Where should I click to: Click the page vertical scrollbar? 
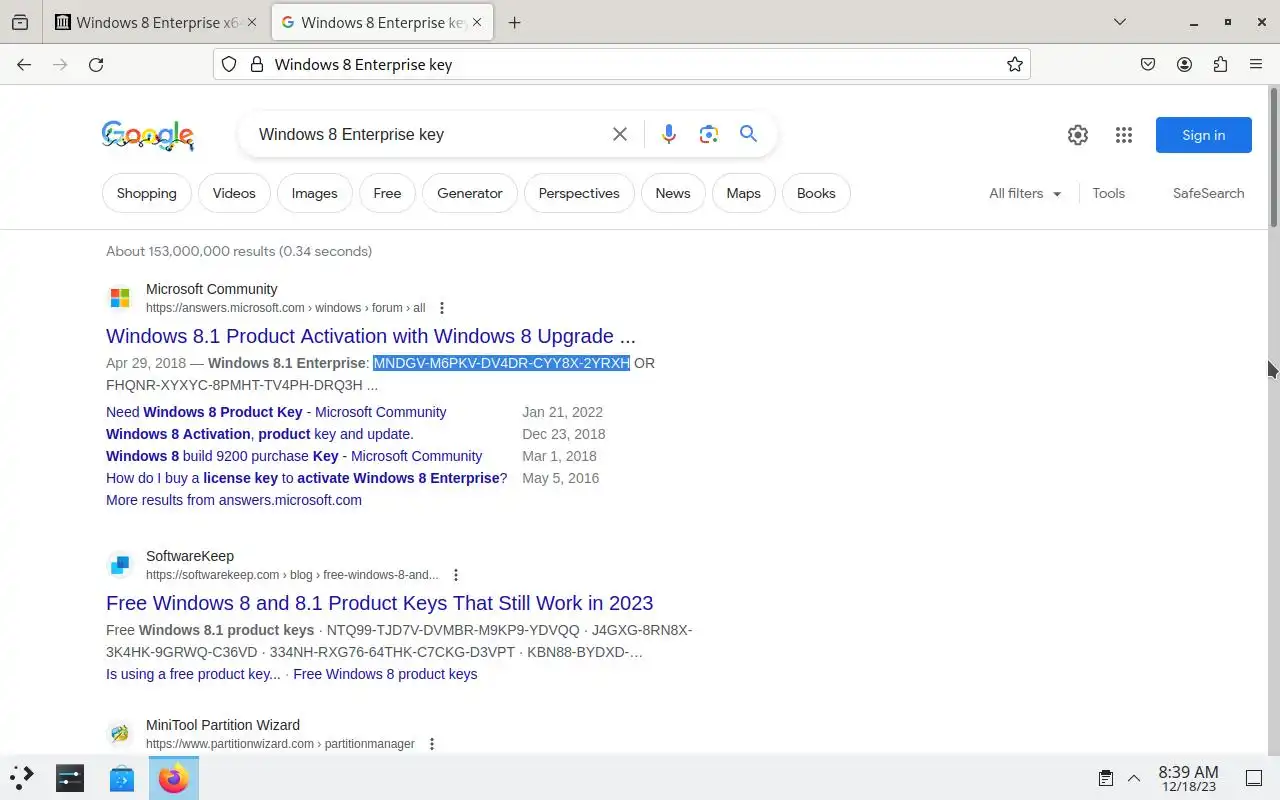point(1274,156)
